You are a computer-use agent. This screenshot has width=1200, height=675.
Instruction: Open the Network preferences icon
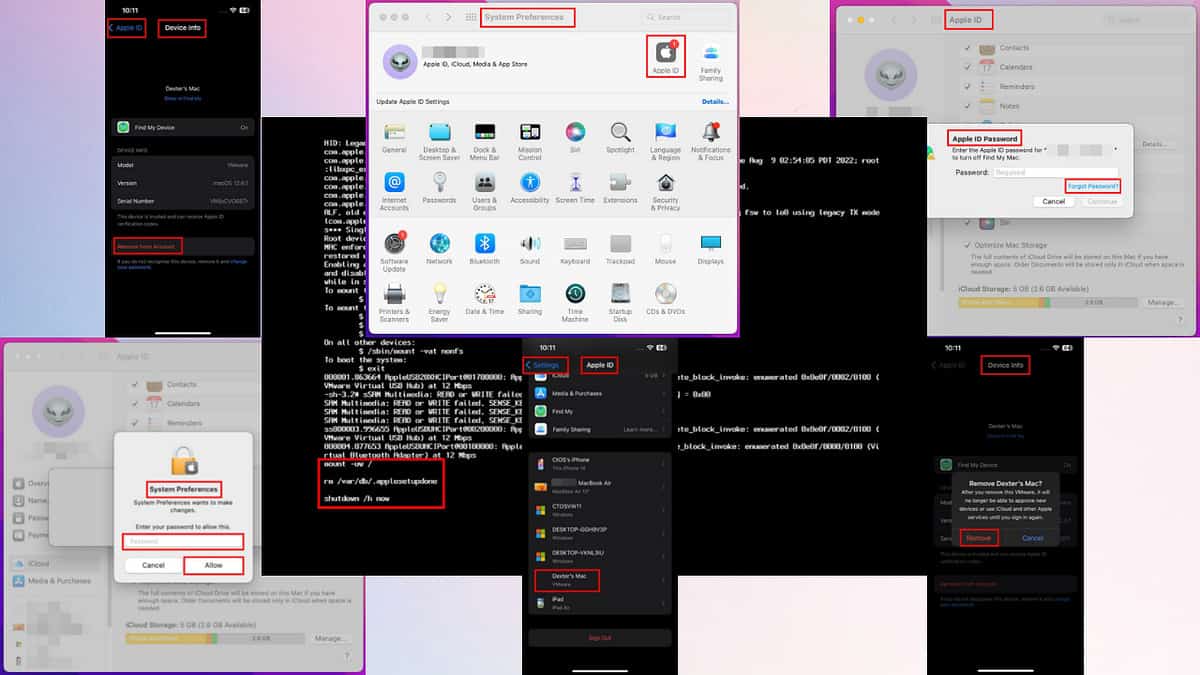440,248
